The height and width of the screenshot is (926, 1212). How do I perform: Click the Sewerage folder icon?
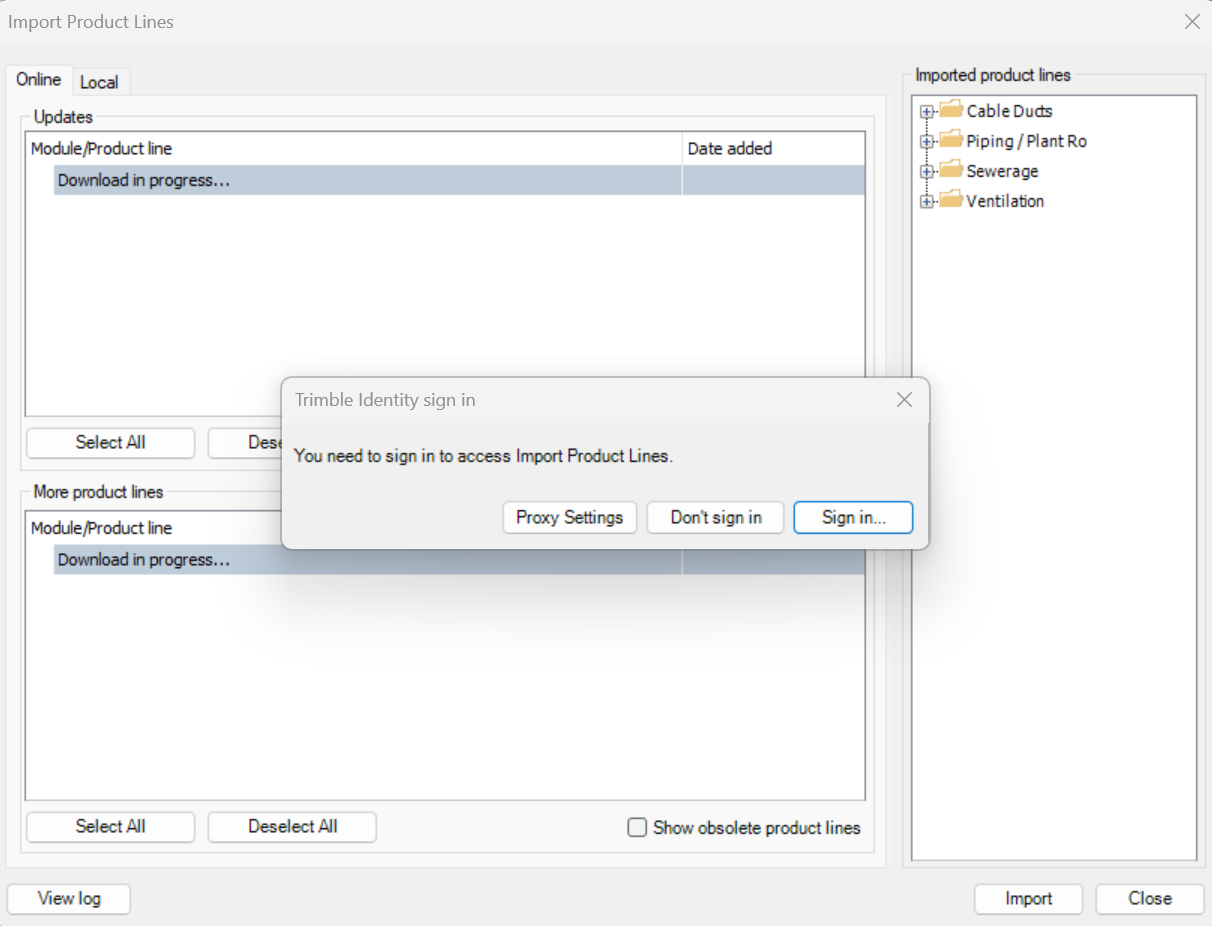949,170
